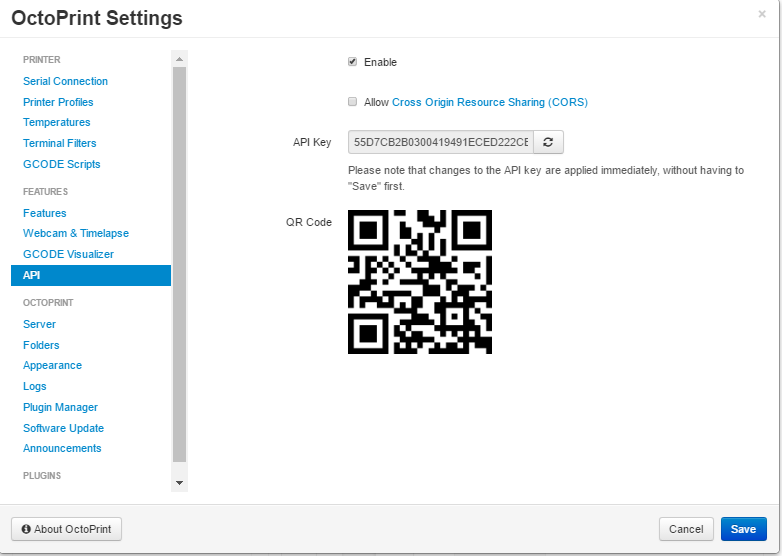Enable Allow CORS checkbox
This screenshot has height=556, width=782.
point(353,102)
